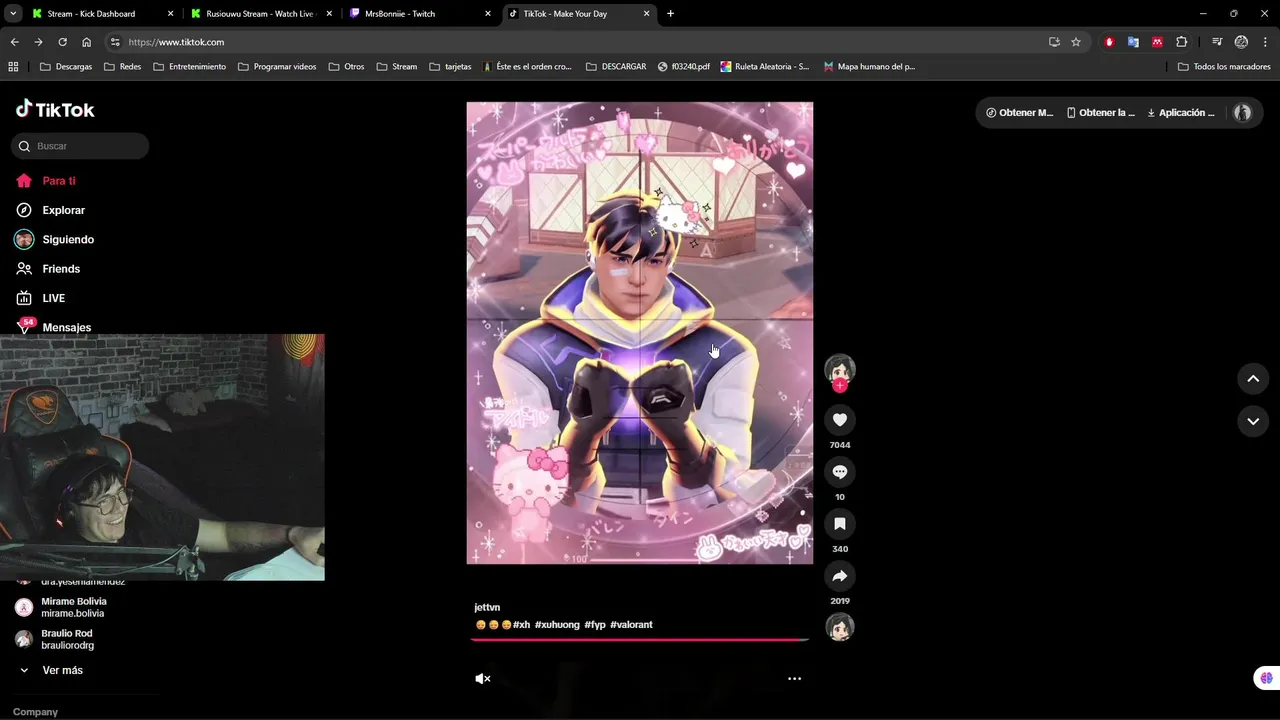This screenshot has width=1280, height=720.
Task: Click the Company footer heading
Action: point(35,712)
